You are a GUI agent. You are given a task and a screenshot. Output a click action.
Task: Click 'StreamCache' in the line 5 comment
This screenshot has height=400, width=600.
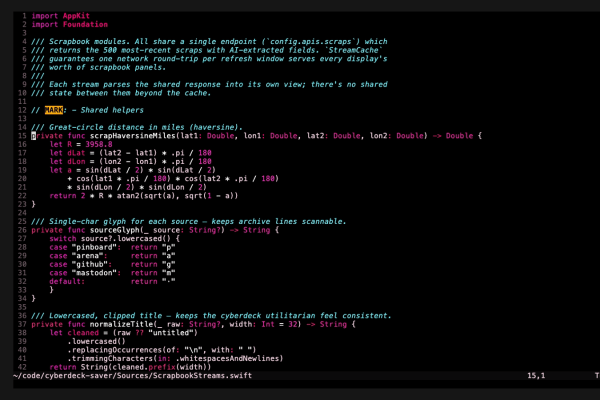[353, 50]
